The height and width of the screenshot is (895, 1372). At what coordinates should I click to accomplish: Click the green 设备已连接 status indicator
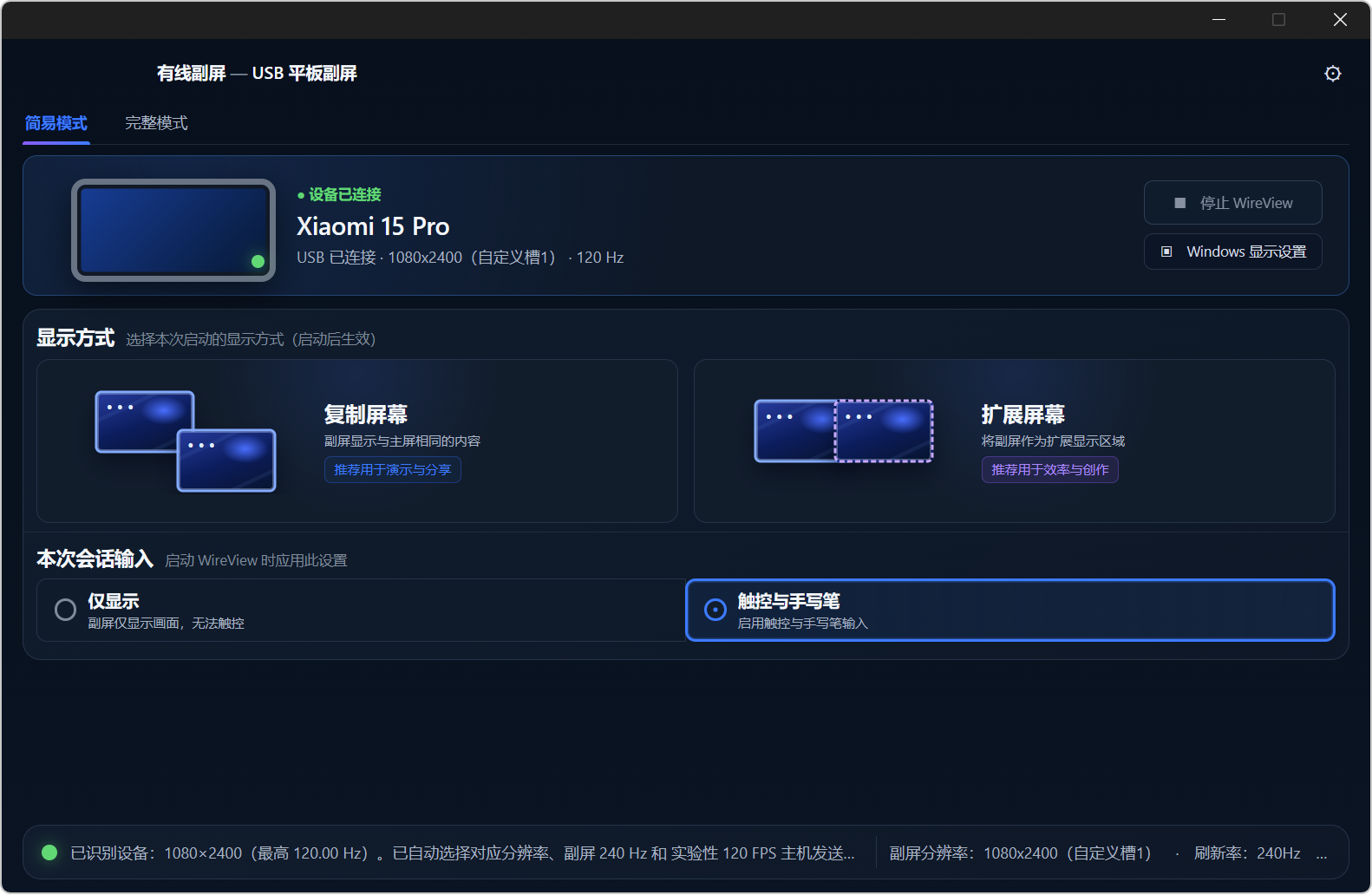tap(339, 194)
